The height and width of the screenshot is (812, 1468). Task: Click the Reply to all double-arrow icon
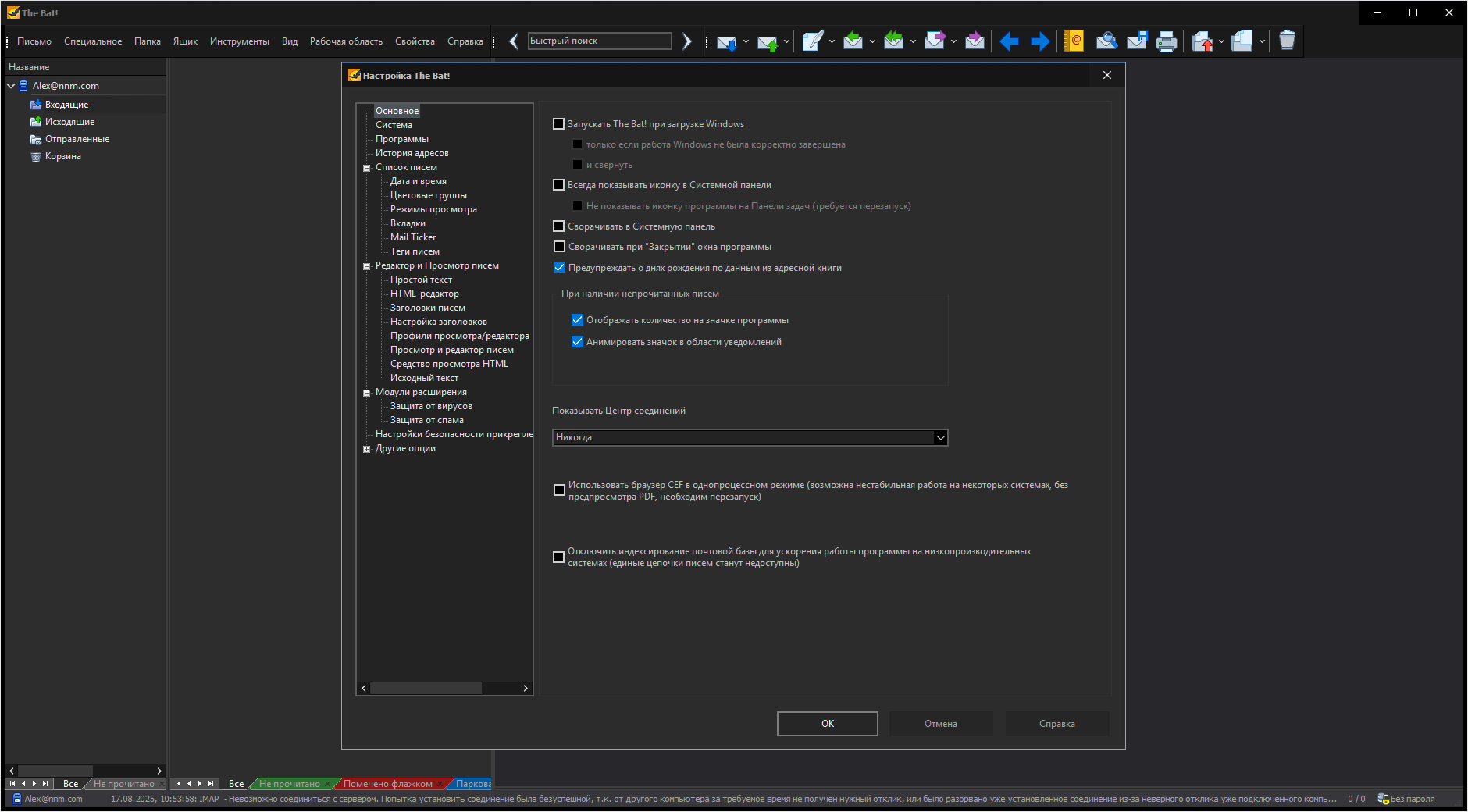point(894,41)
